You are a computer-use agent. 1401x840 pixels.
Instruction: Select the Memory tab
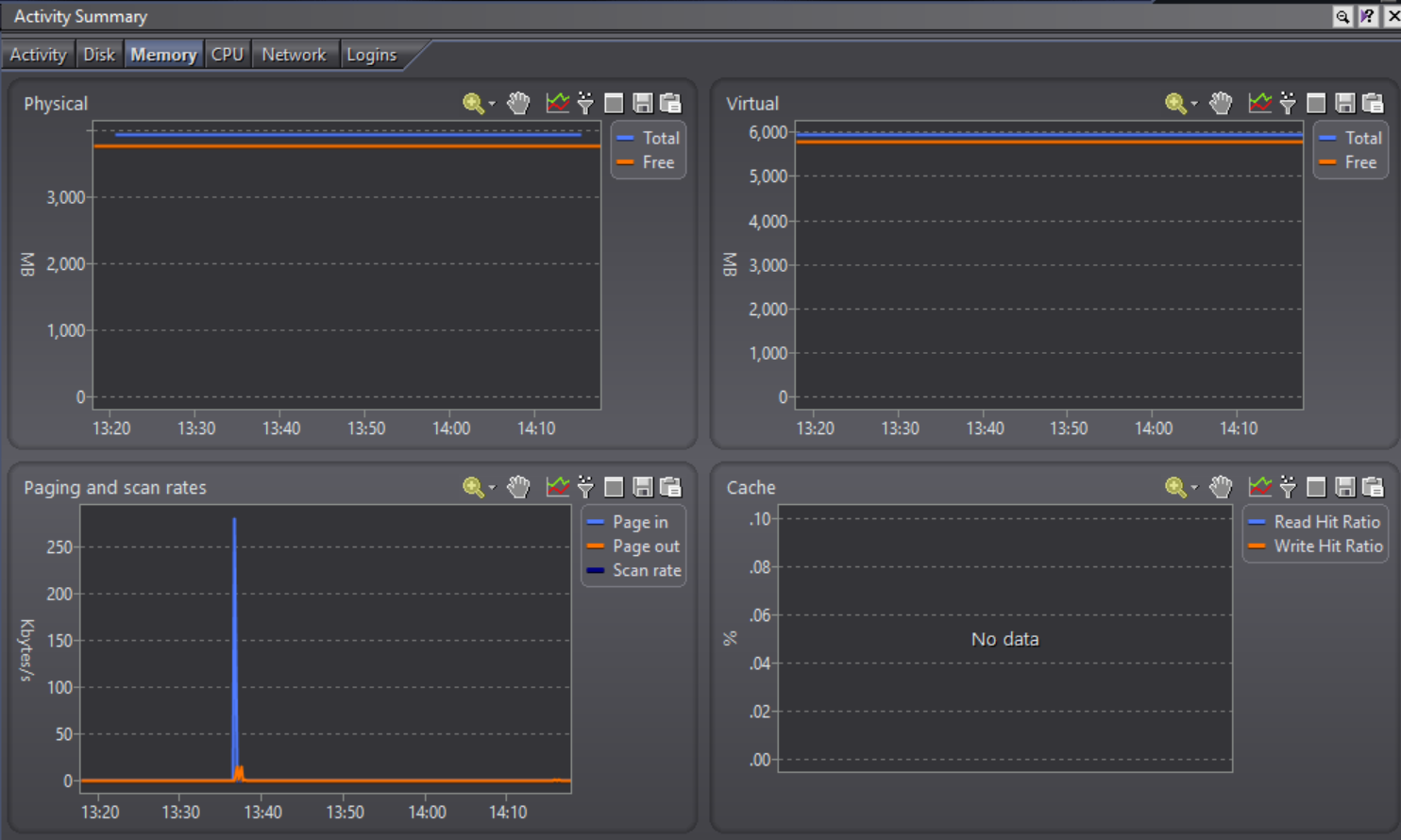pyautogui.click(x=163, y=55)
